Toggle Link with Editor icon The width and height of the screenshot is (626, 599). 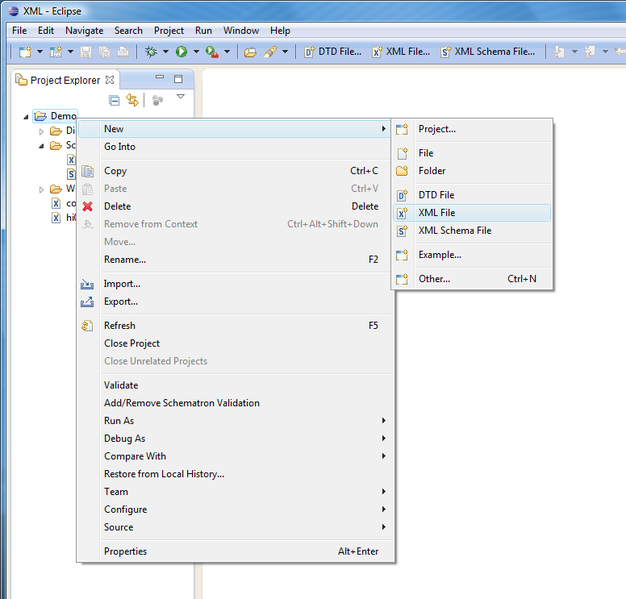pyautogui.click(x=132, y=100)
